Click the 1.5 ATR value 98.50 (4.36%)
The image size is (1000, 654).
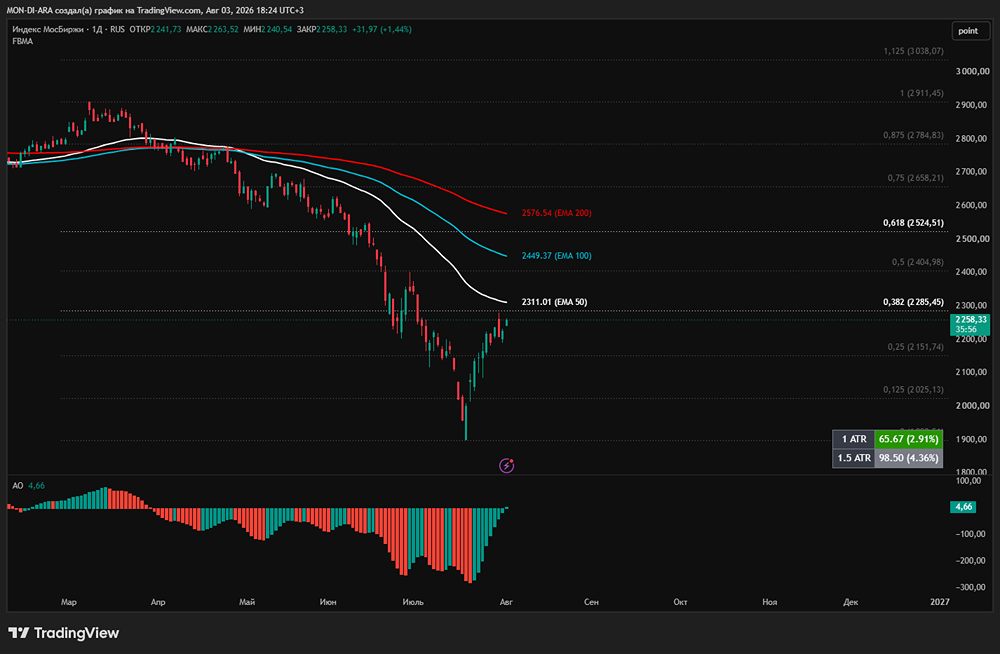pyautogui.click(x=908, y=458)
